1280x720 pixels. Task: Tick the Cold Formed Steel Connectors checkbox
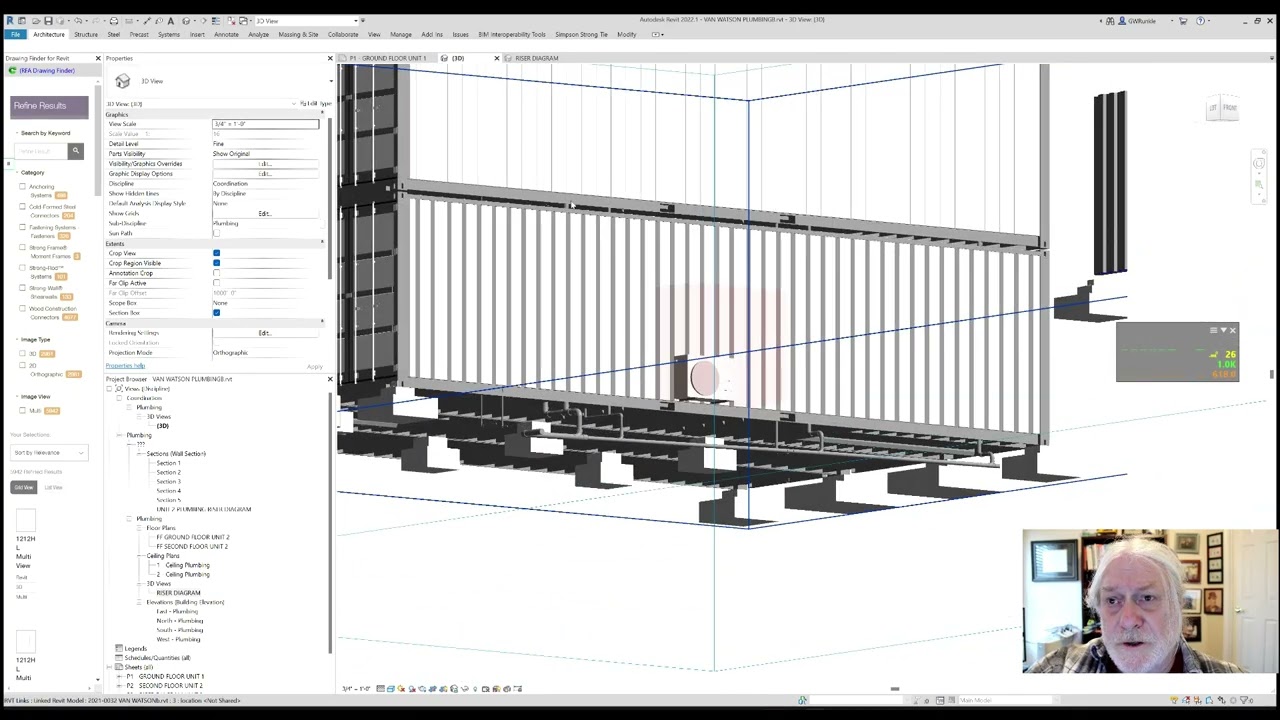point(22,207)
